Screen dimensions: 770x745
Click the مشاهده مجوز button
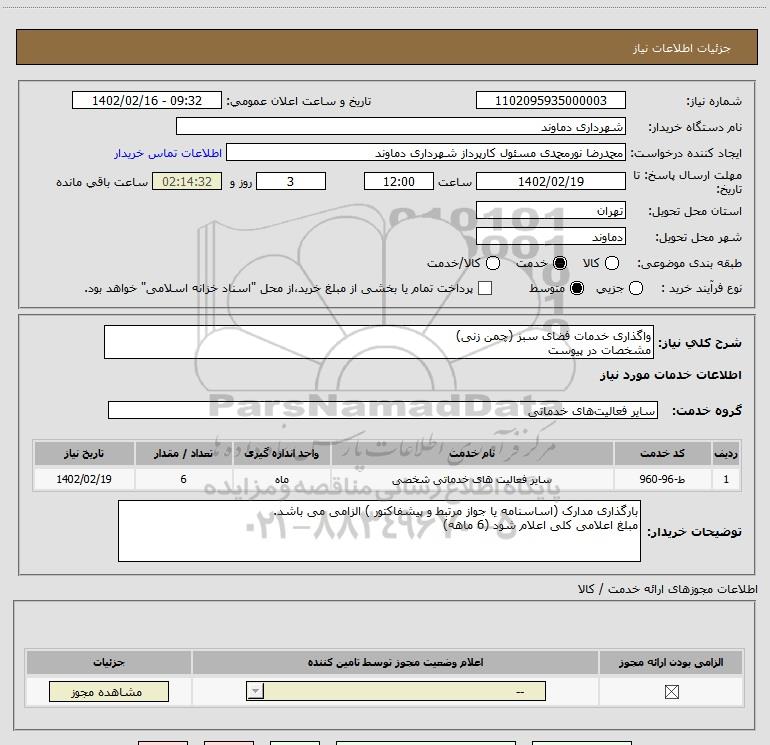[x=109, y=691]
